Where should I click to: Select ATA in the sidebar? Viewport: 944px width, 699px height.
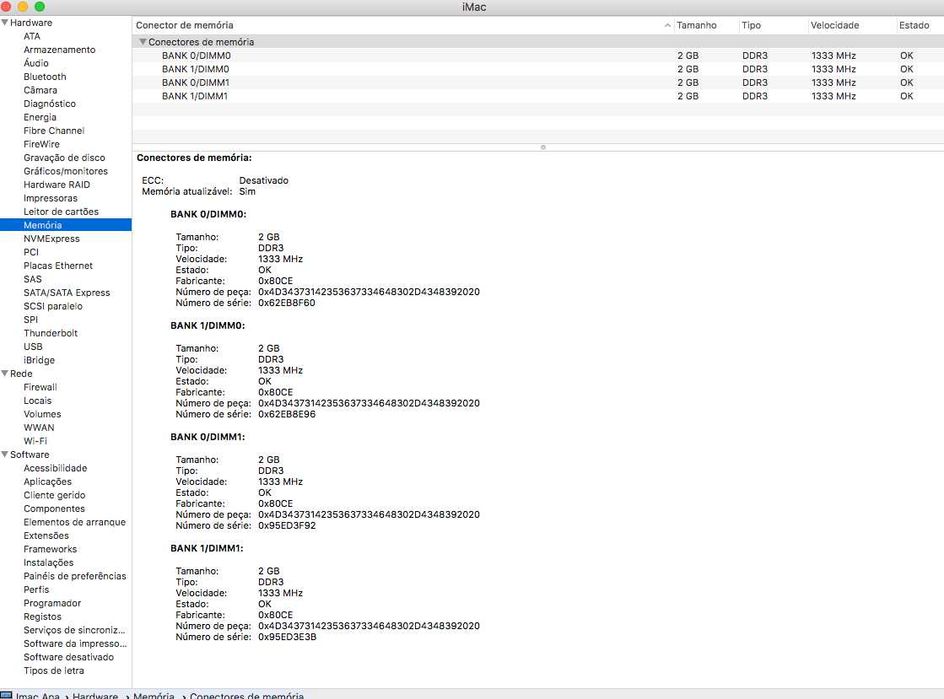(x=32, y=36)
